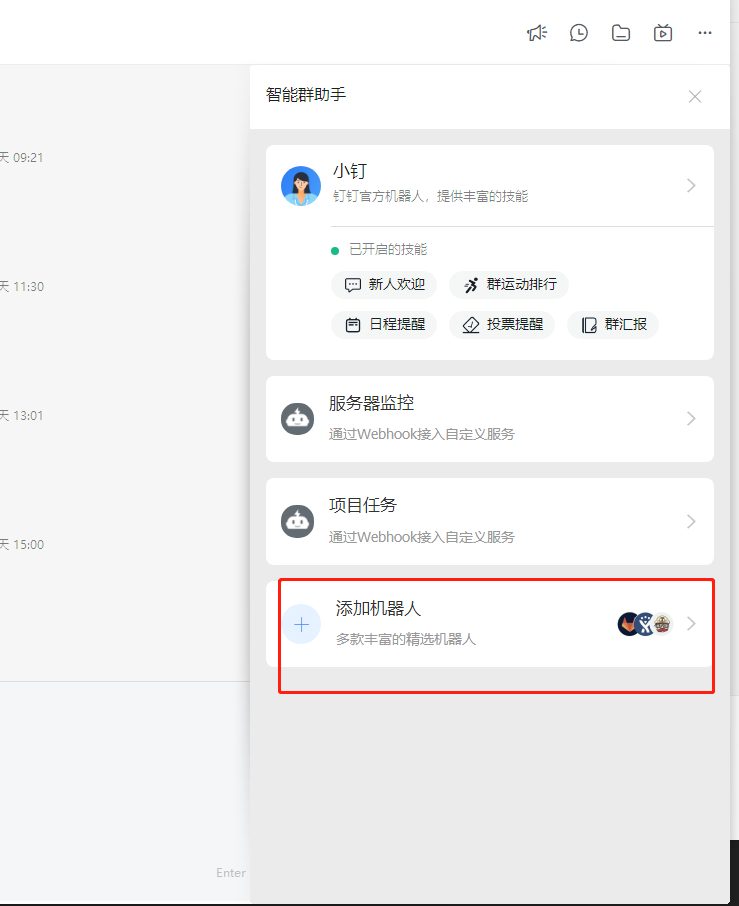Open the group live video icon
This screenshot has width=739, height=906.
point(663,33)
